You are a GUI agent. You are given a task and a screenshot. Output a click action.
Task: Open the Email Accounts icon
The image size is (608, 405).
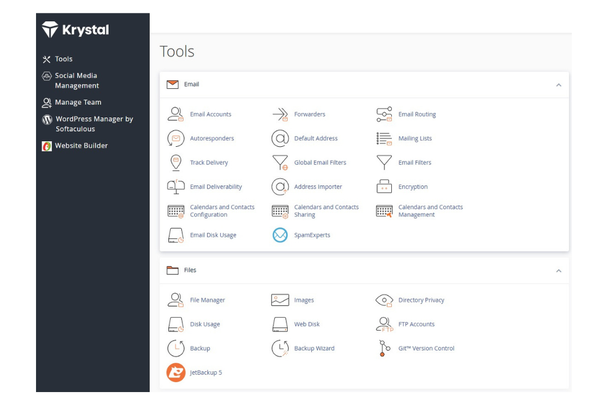click(x=176, y=114)
